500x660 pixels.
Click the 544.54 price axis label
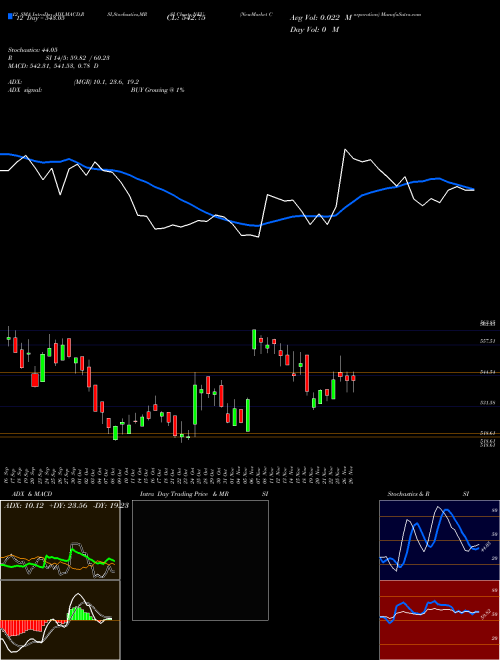point(488,372)
